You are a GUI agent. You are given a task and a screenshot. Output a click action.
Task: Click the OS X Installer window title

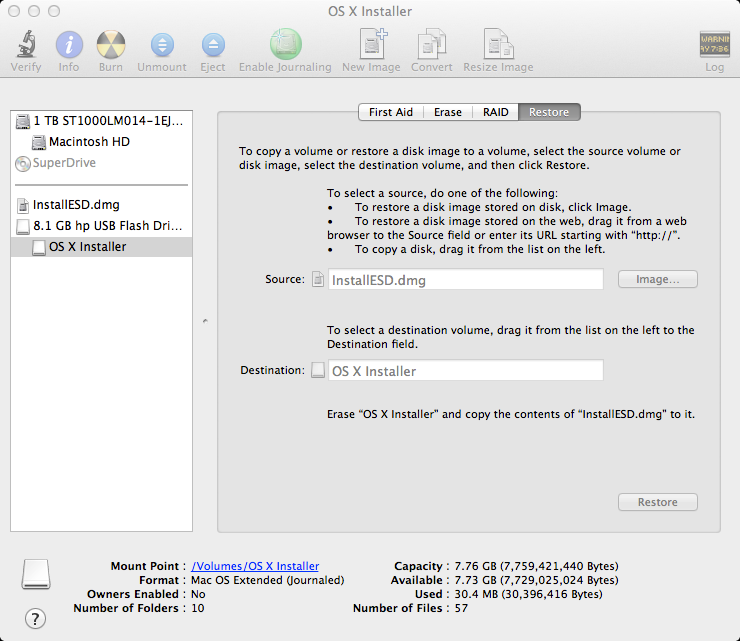tap(370, 11)
